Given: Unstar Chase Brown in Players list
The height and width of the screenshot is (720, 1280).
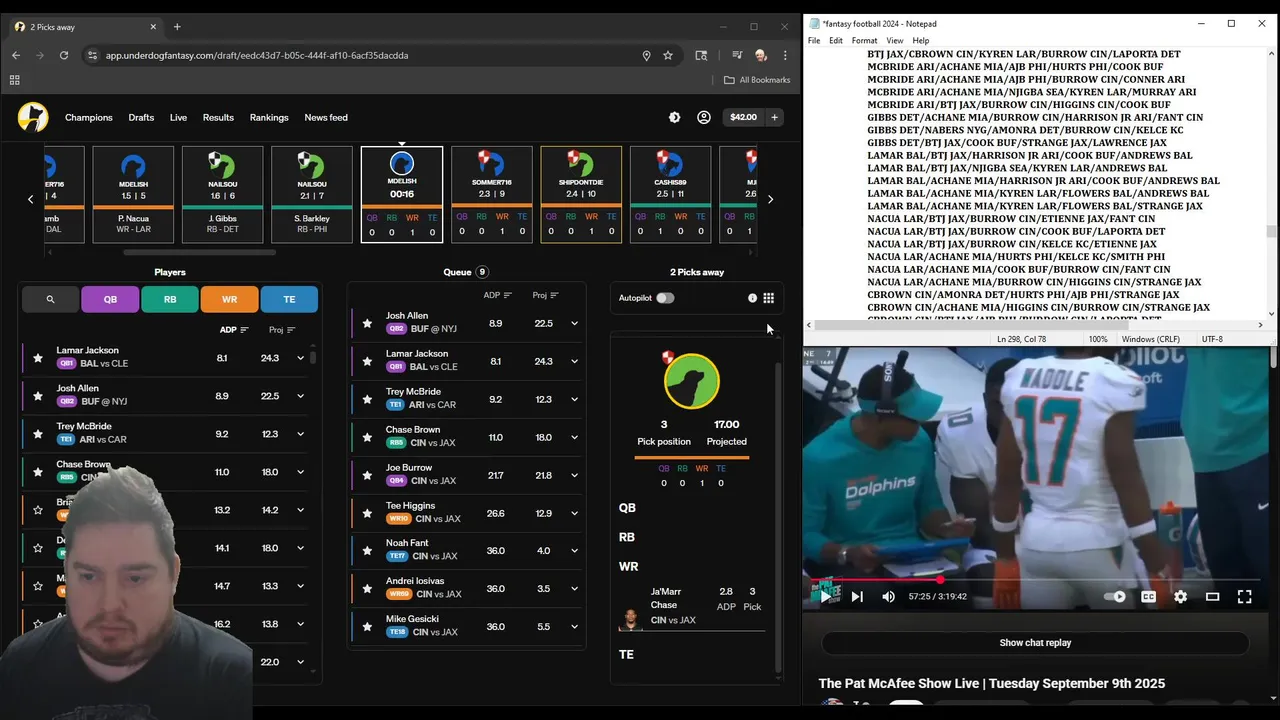Looking at the screenshot, I should click(38, 472).
